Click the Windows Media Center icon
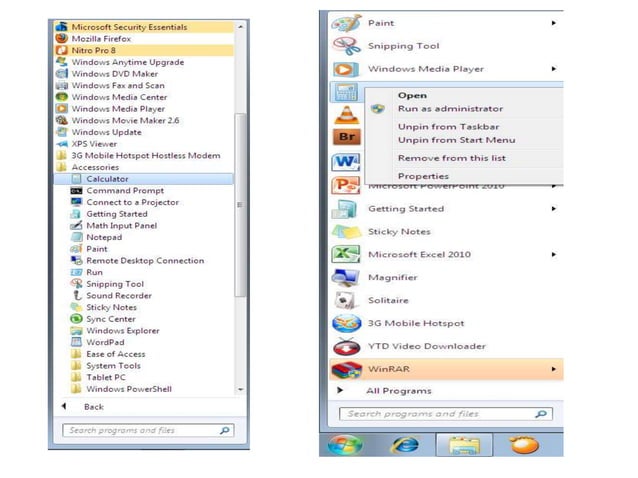The height and width of the screenshot is (478, 638). coord(61,97)
